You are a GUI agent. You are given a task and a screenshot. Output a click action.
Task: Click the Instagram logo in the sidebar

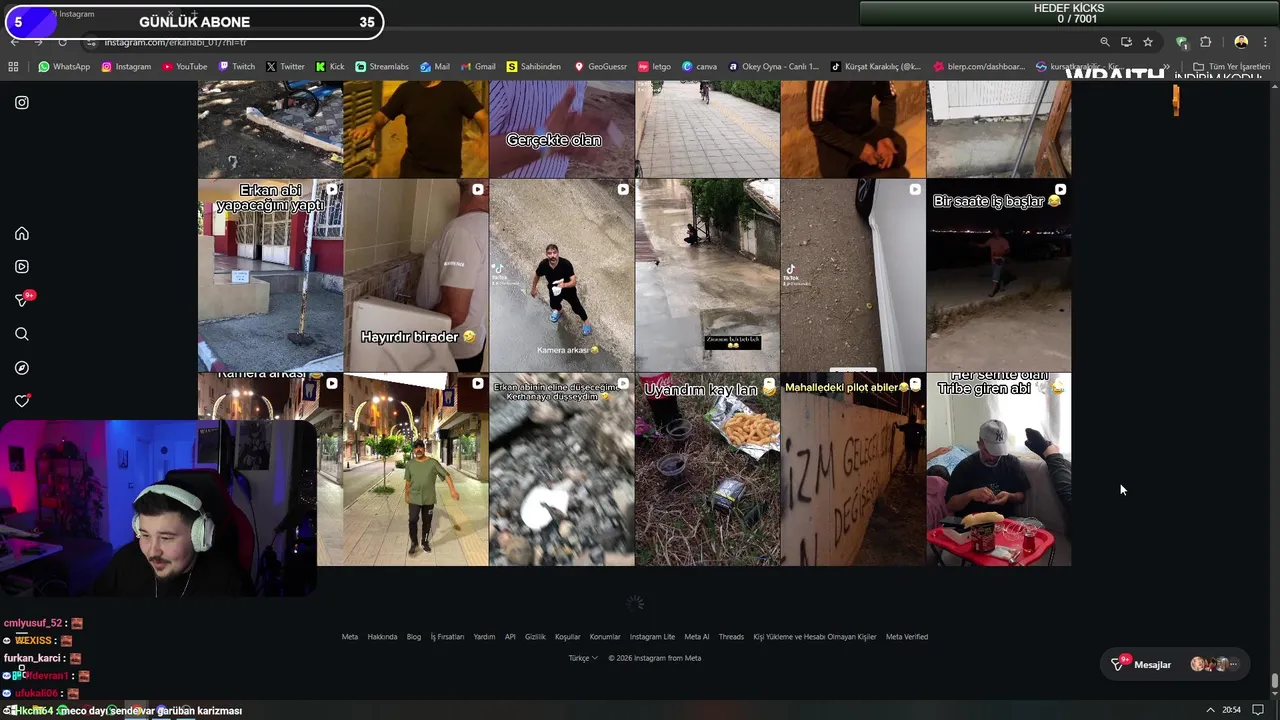(x=22, y=102)
